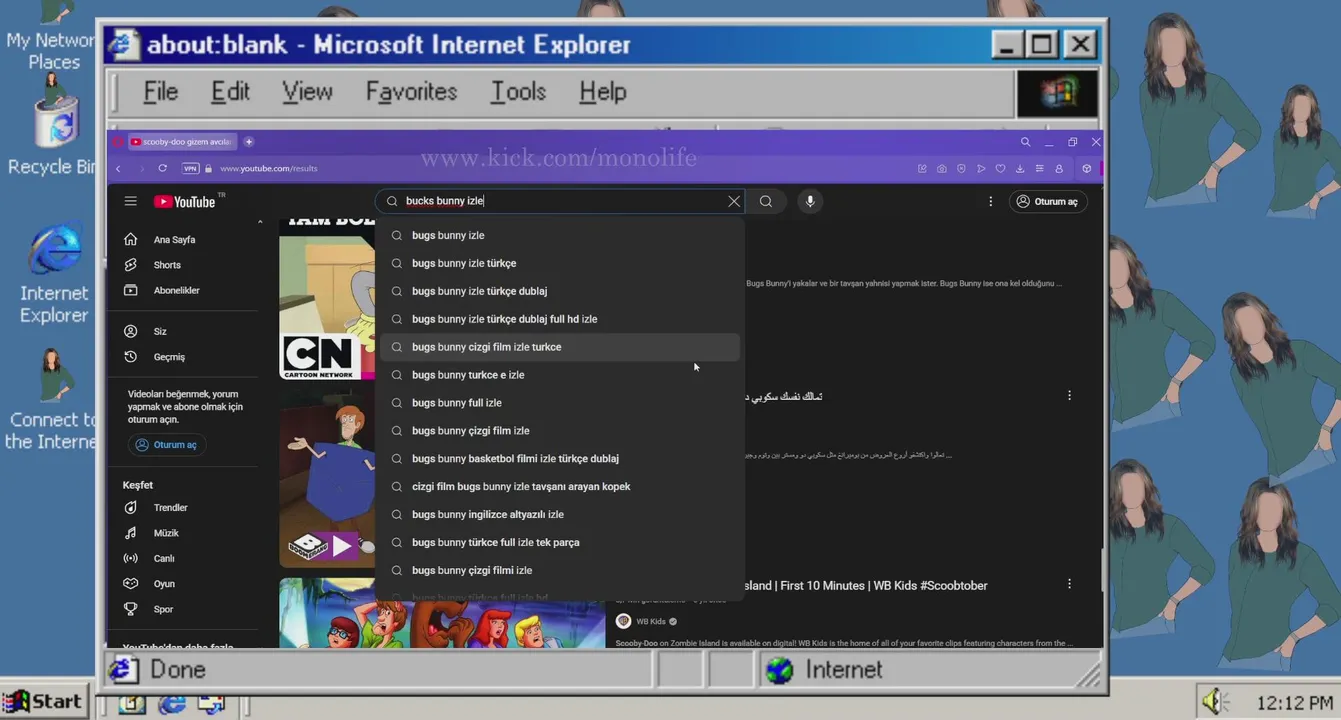1341x720 pixels.
Task: Open the Tools menu in Internet Explorer
Action: [x=518, y=92]
